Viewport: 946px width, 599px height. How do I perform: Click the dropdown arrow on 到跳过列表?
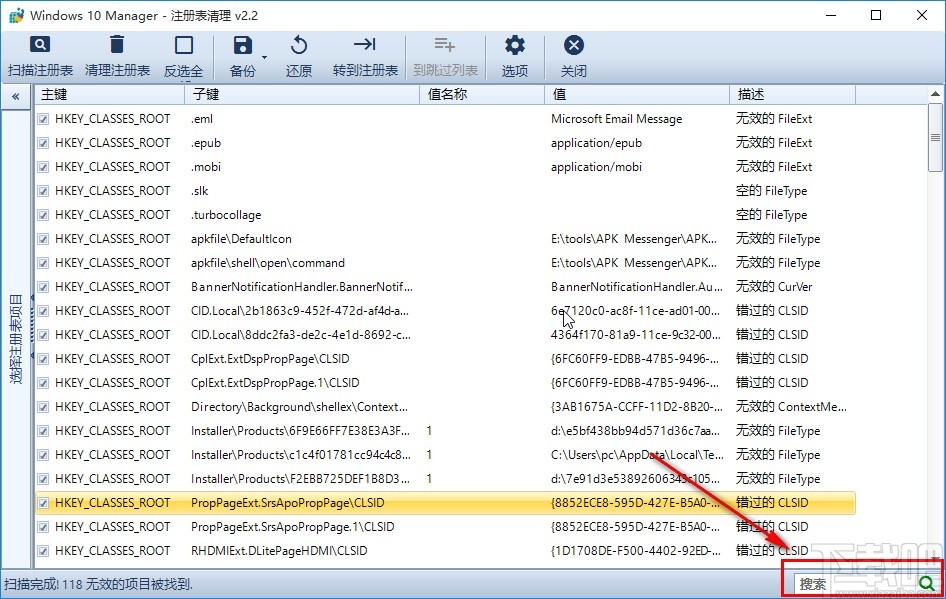pos(475,56)
